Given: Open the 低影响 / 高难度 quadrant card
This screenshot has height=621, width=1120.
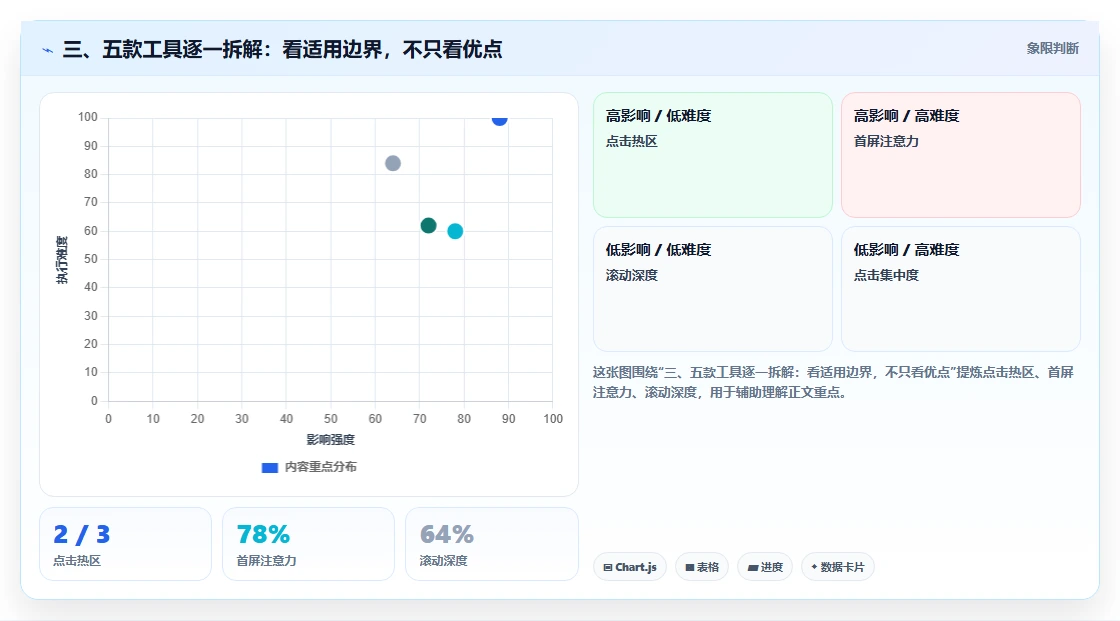Looking at the screenshot, I should tap(961, 289).
